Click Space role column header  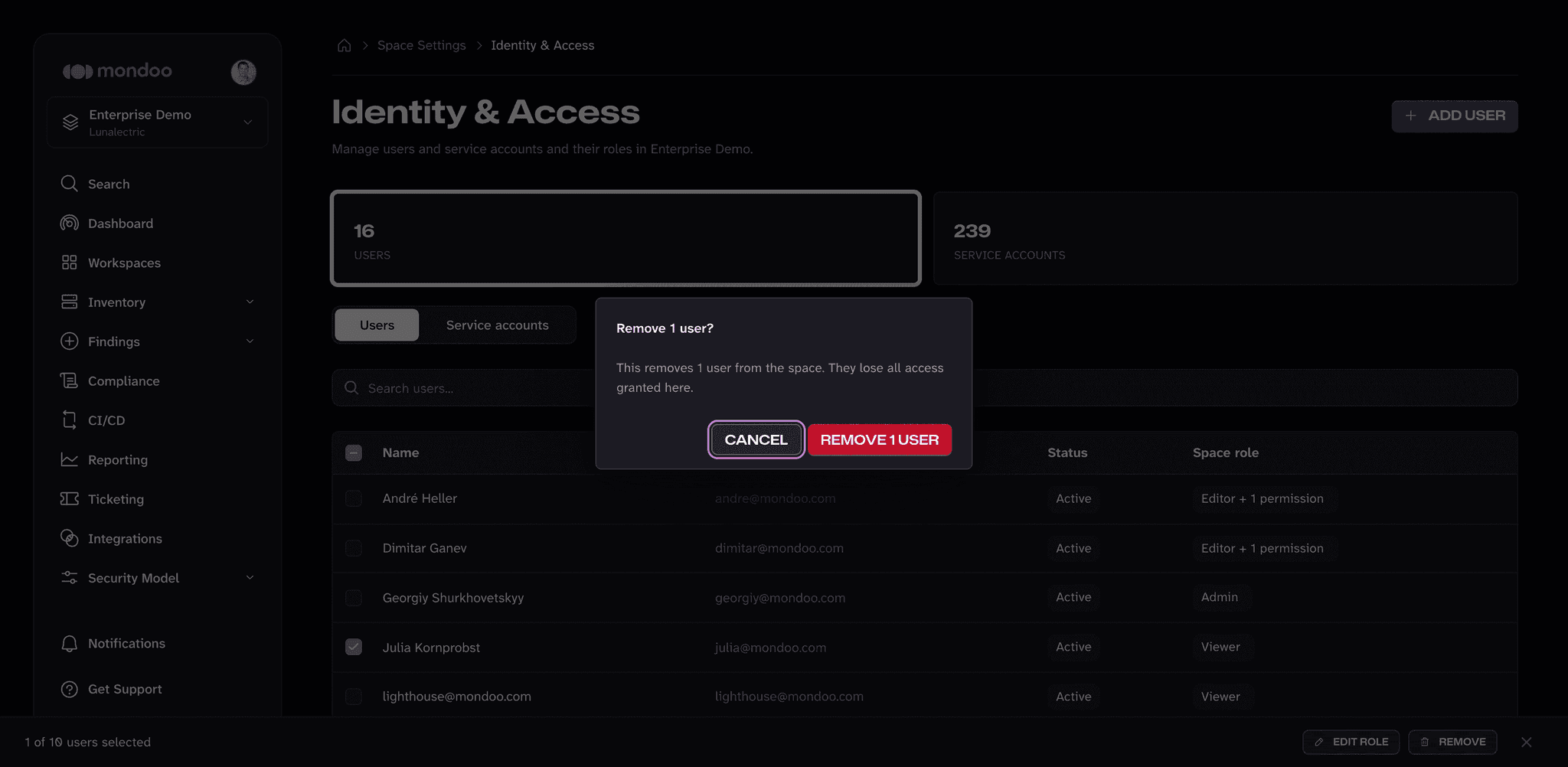click(1226, 452)
